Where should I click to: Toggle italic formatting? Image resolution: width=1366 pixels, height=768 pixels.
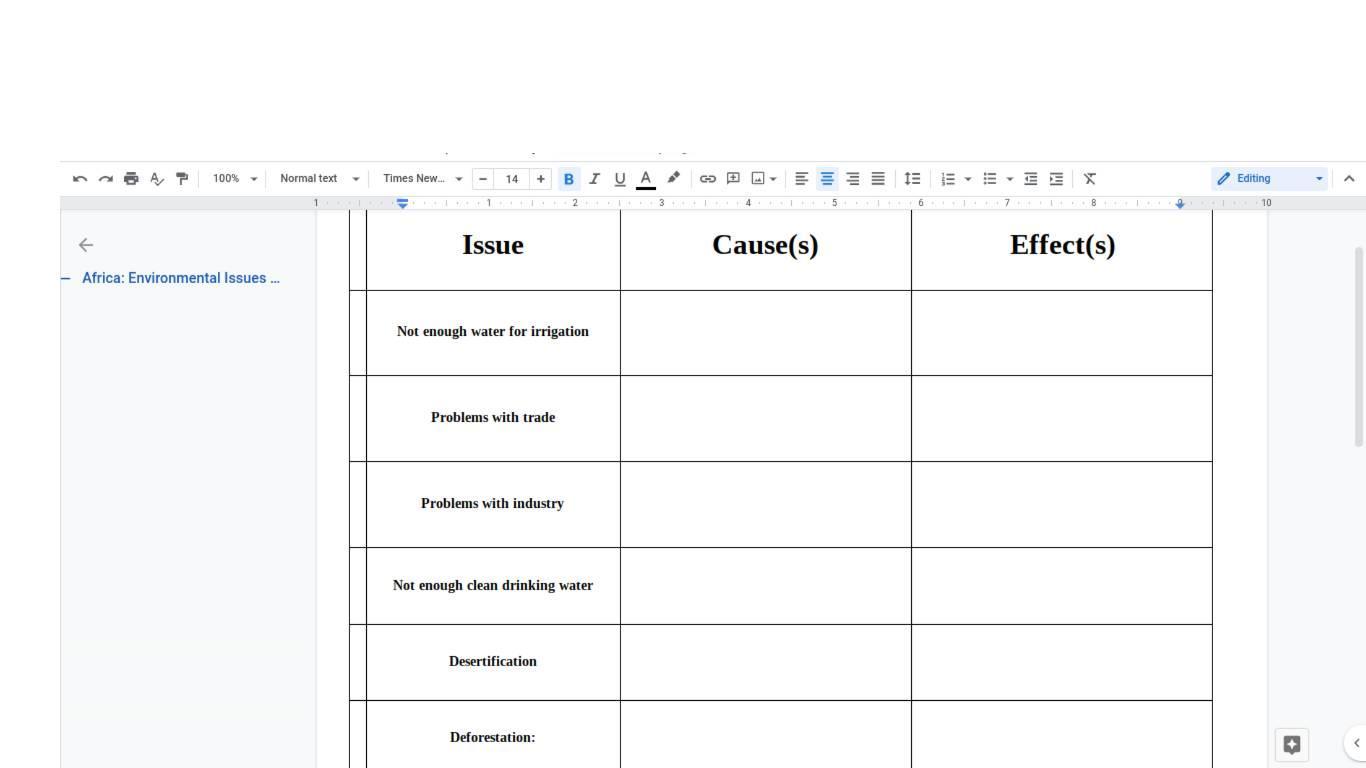tap(594, 179)
